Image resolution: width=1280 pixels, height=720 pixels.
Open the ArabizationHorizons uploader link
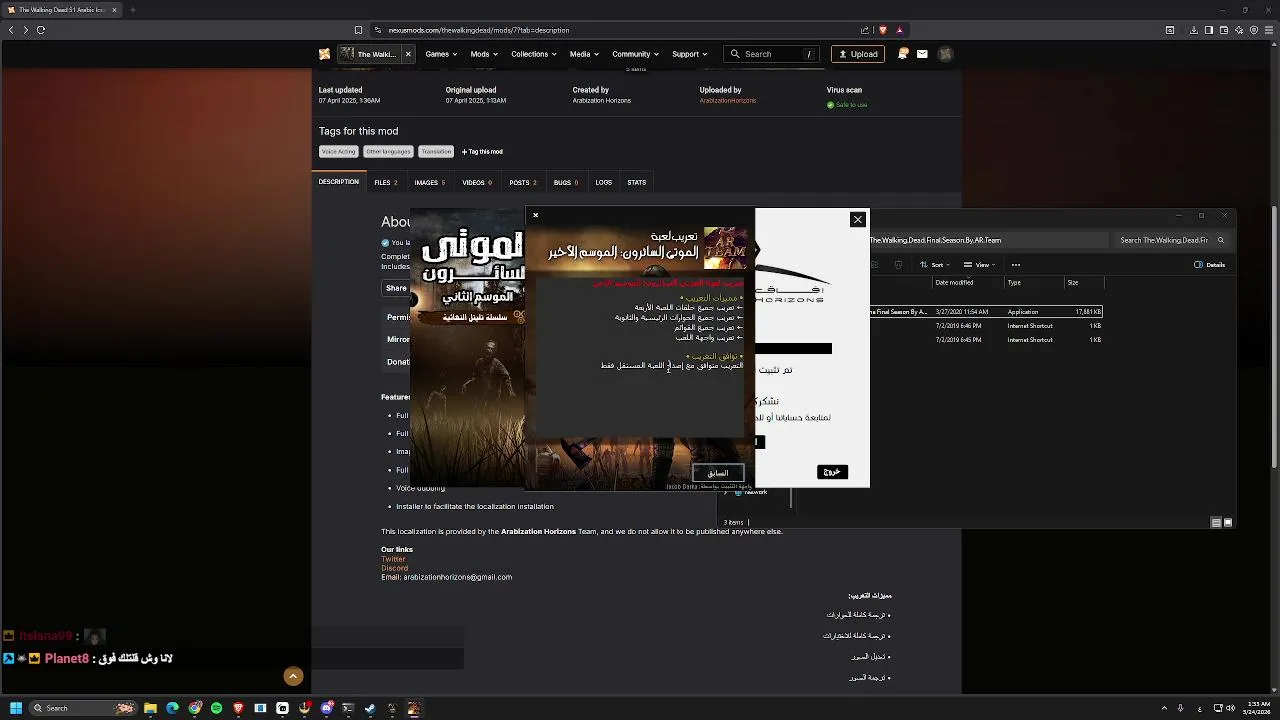pos(728,101)
